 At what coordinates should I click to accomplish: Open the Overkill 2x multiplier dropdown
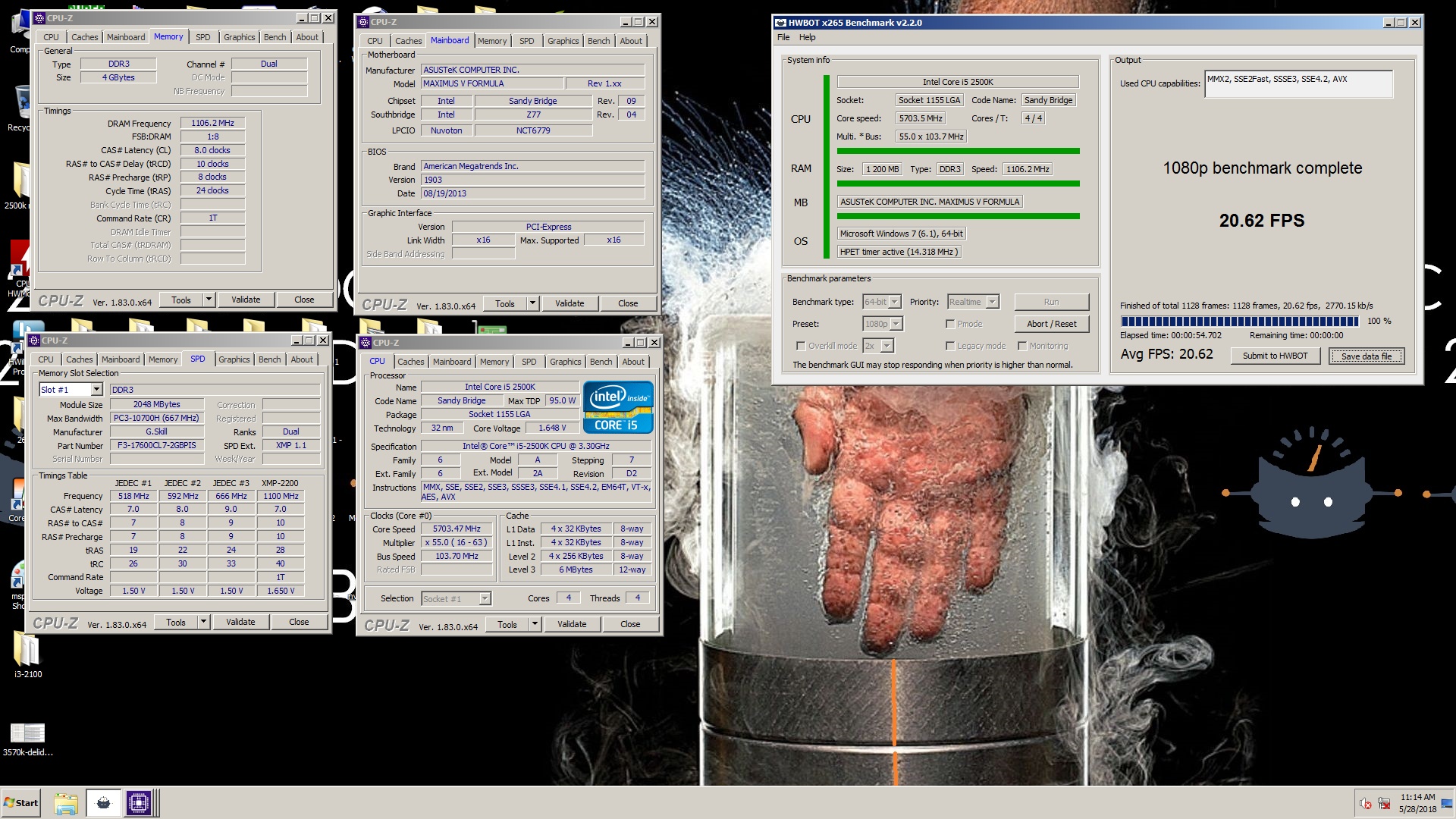pos(887,346)
